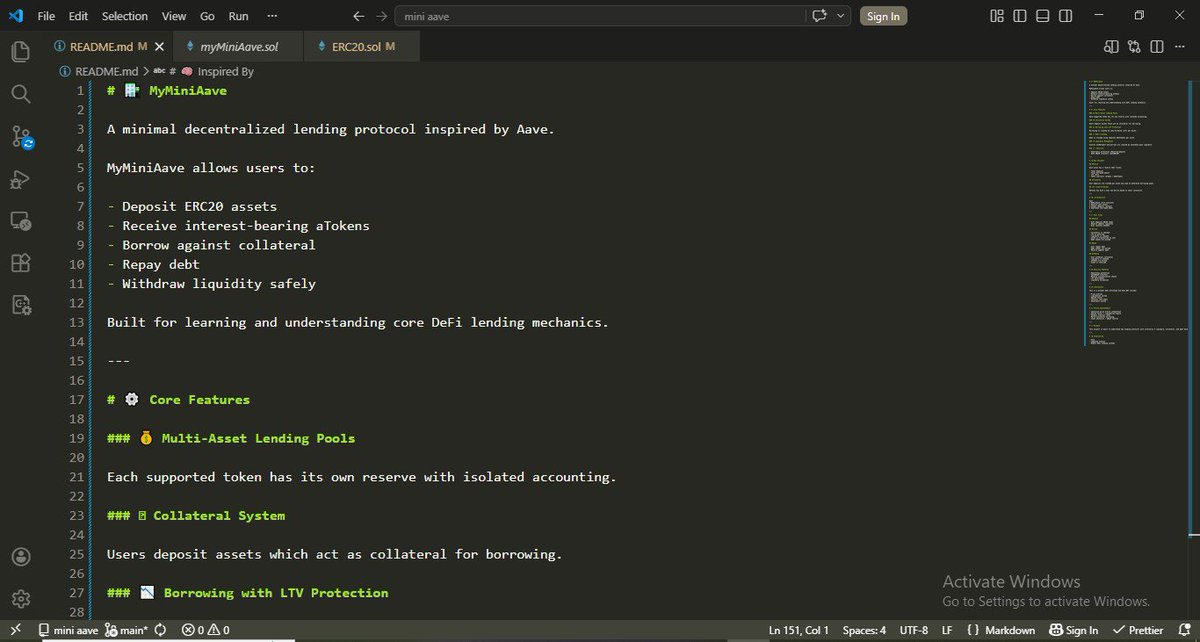Open the Manage gear icon
This screenshot has width=1200, height=642.
[x=21, y=598]
